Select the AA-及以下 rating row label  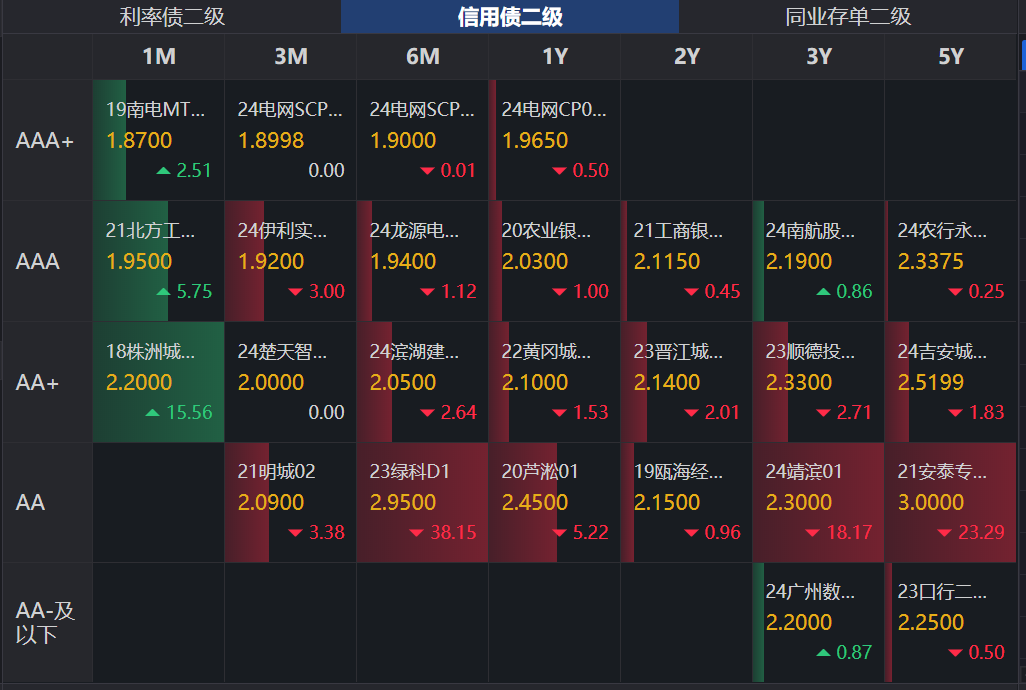(45, 622)
